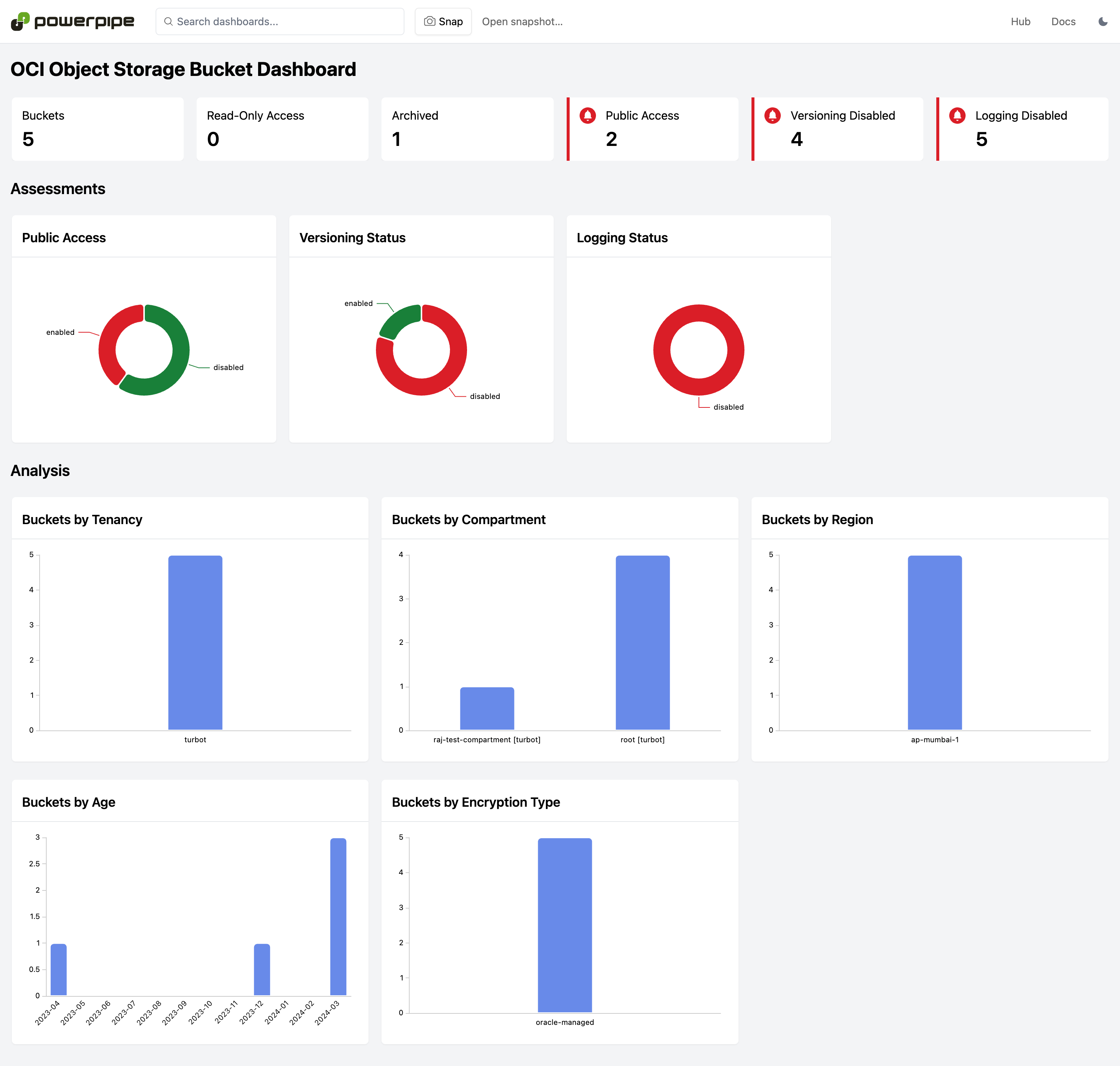Click the oracle-managed encryption bar
The height and width of the screenshot is (1066, 1120).
pyautogui.click(x=565, y=925)
